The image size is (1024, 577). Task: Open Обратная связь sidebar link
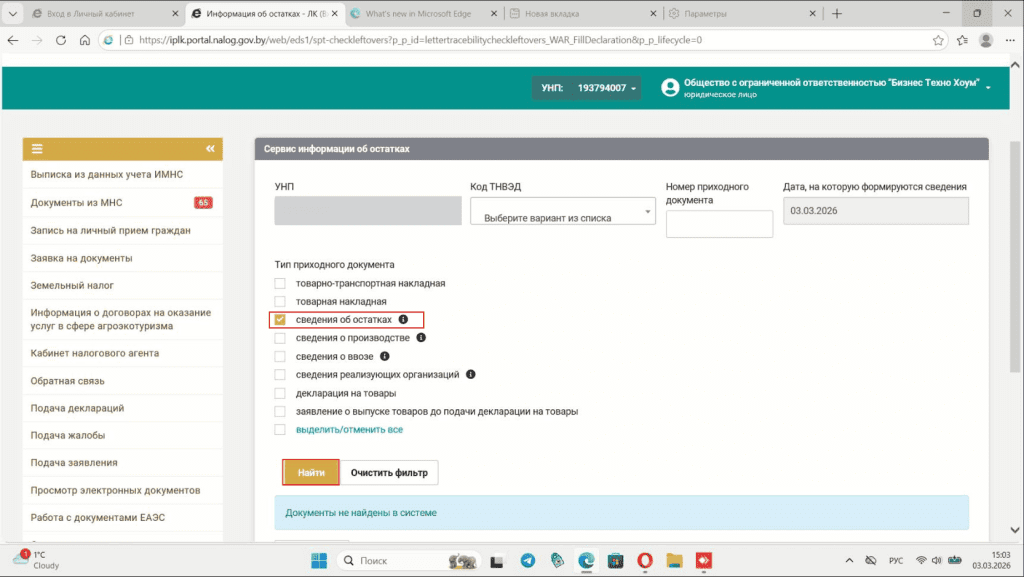tap(122, 381)
